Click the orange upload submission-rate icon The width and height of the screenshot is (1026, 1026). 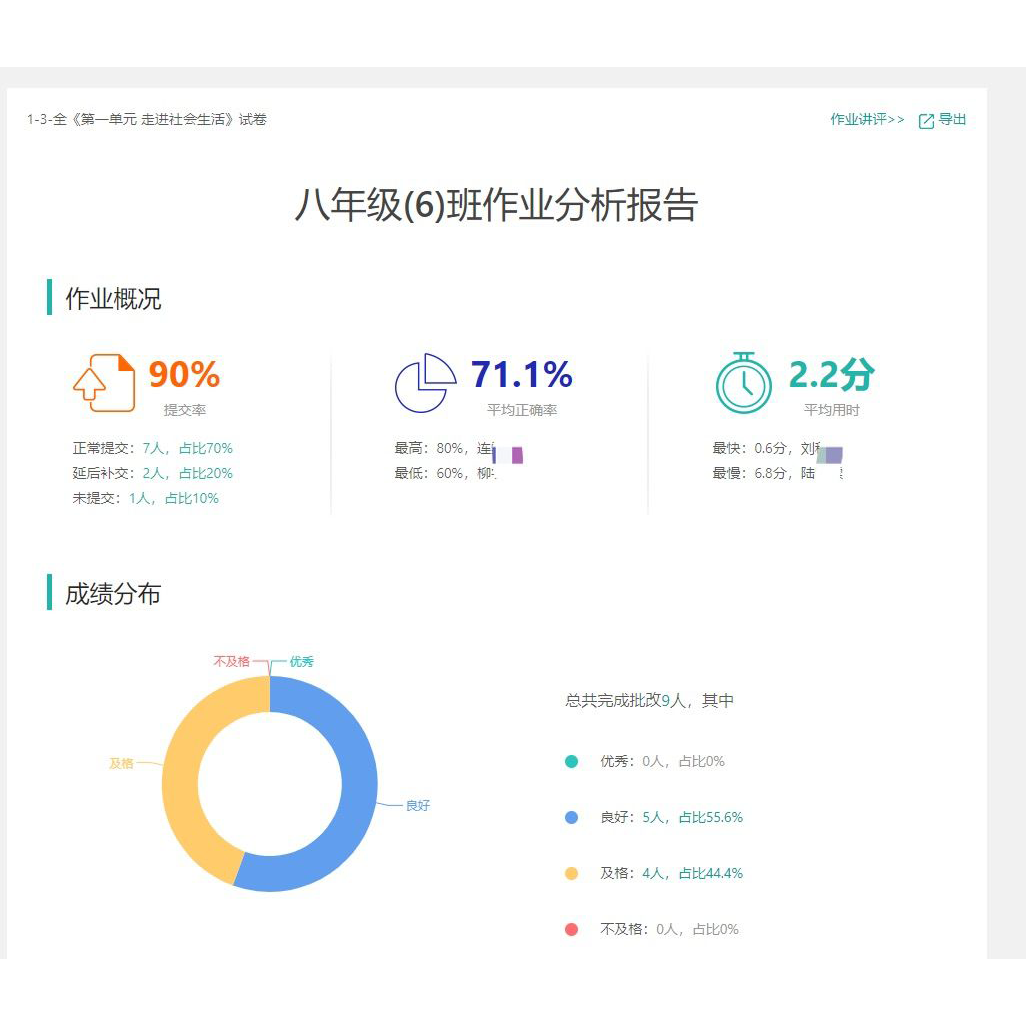click(103, 383)
